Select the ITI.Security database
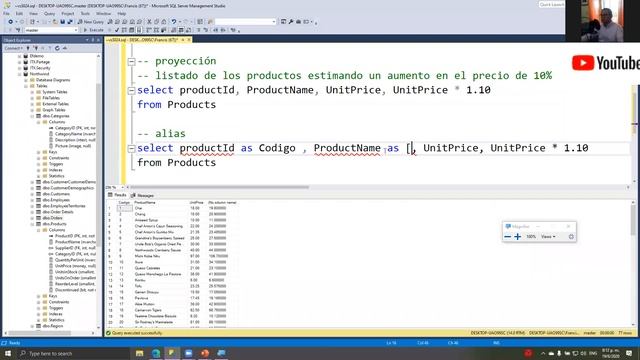 pyautogui.click(x=40, y=68)
